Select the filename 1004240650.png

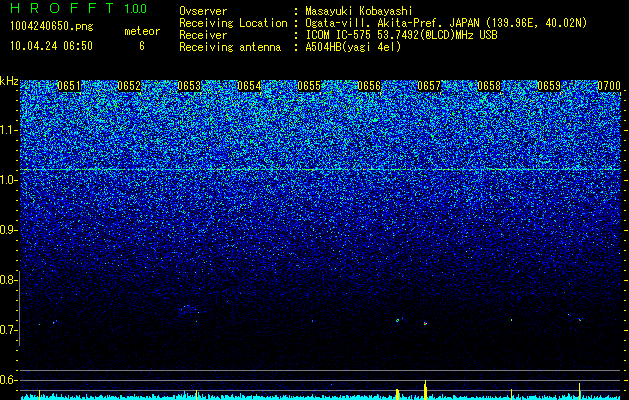pyautogui.click(x=52, y=27)
